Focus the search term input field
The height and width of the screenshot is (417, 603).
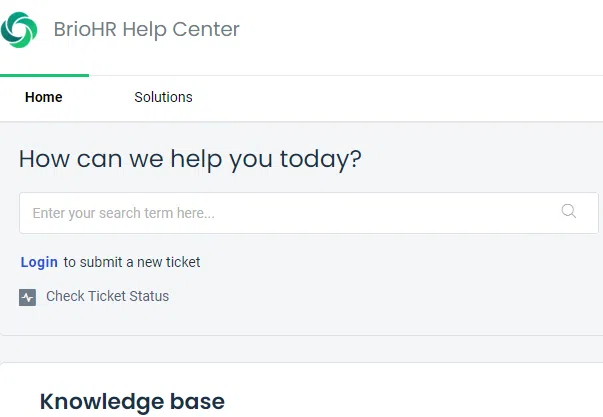[309, 213]
